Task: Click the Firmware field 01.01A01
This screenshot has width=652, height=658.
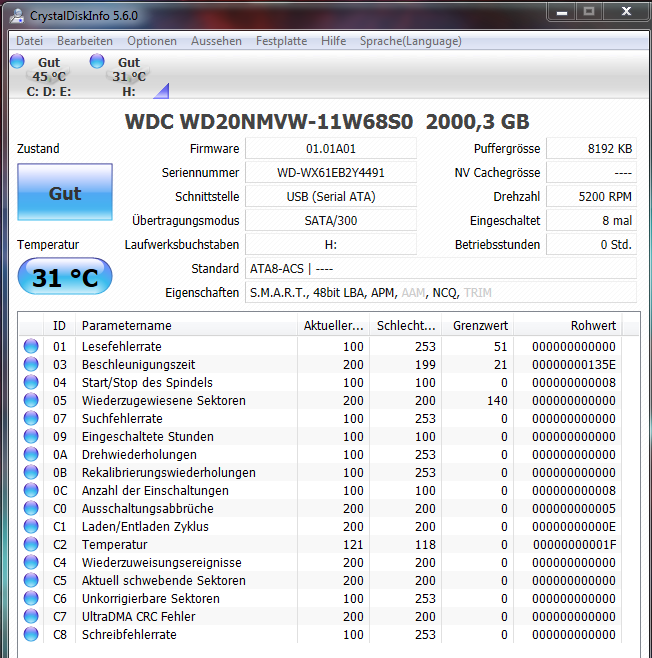Action: click(x=331, y=149)
